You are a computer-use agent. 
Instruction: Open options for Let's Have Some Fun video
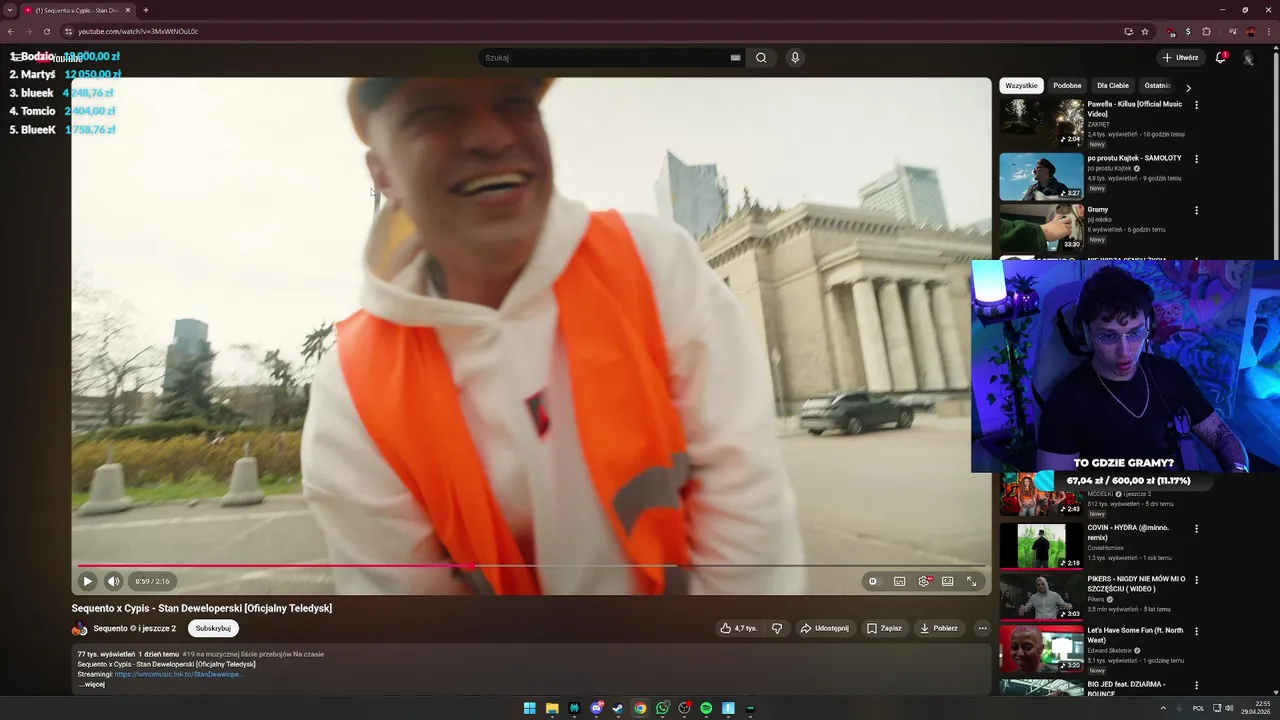click(1196, 632)
